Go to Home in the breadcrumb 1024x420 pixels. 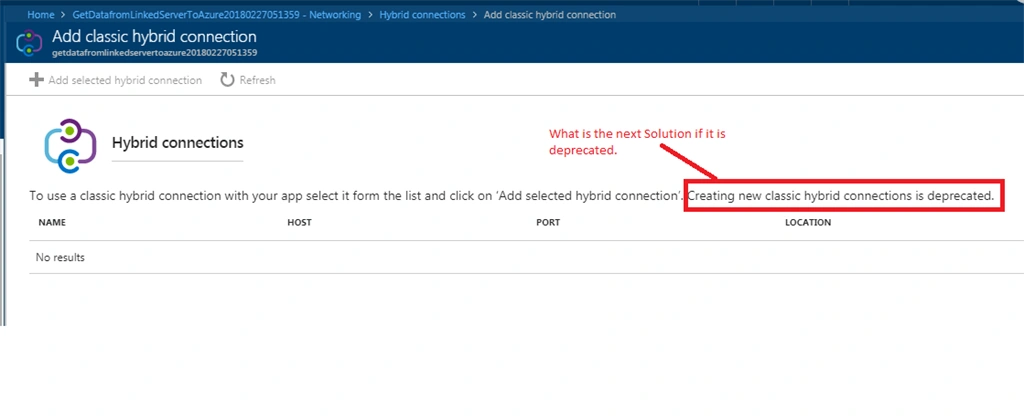[40, 14]
